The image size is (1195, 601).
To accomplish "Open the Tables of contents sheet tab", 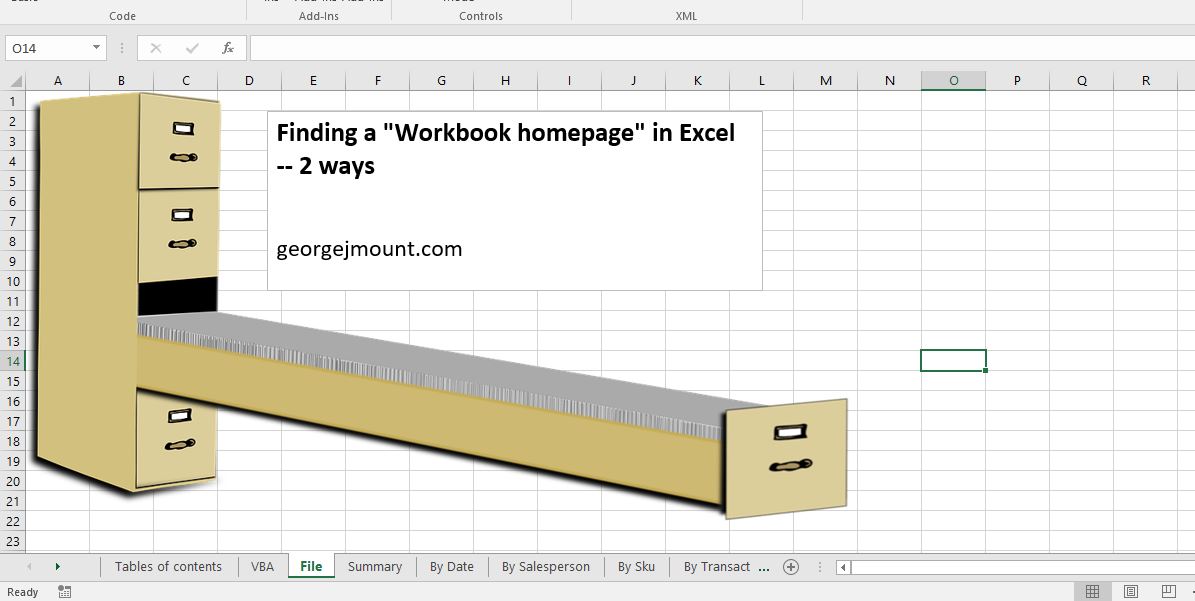I will tap(168, 567).
